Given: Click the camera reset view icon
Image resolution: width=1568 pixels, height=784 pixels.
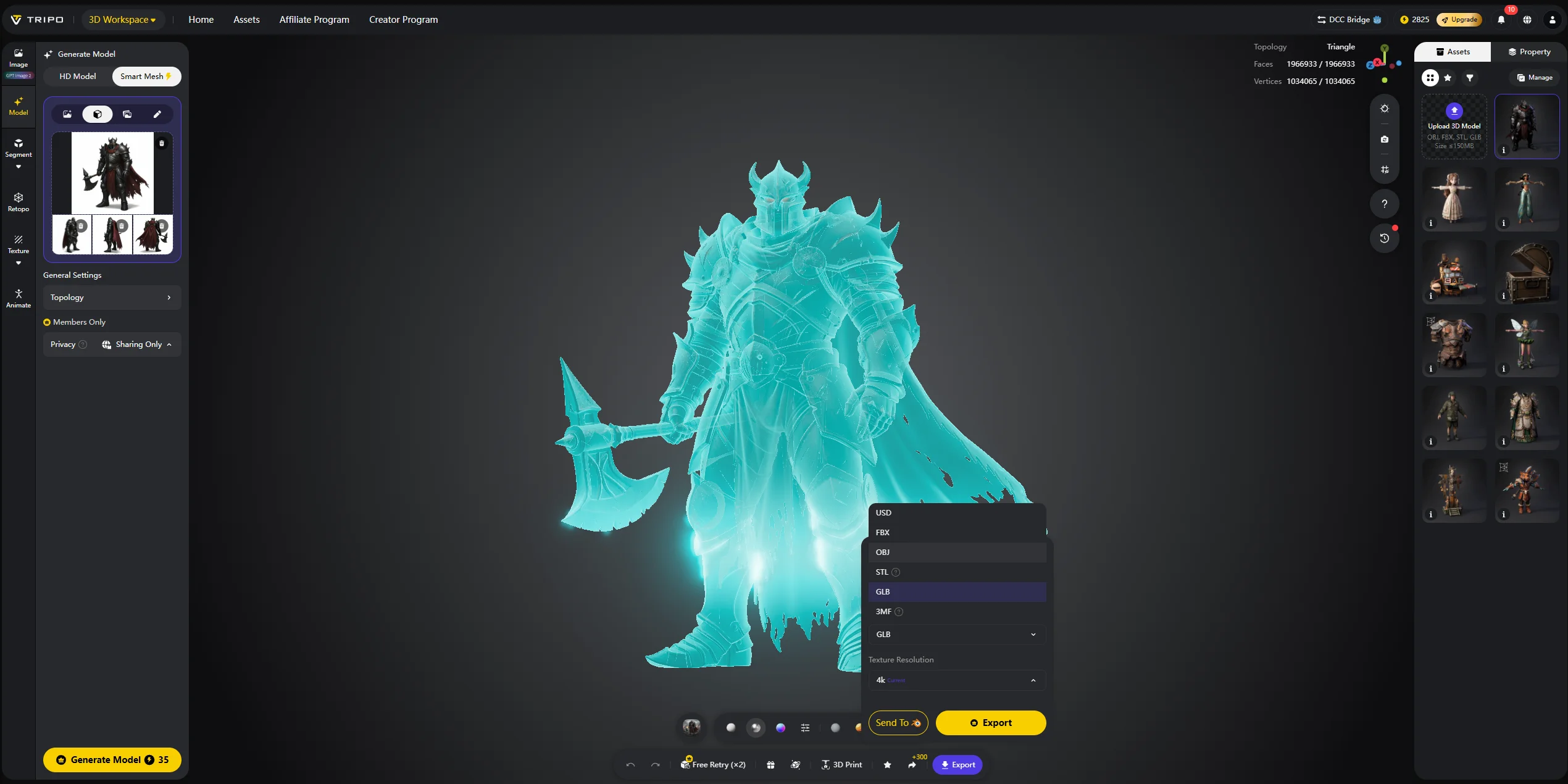Looking at the screenshot, I should 1385,140.
